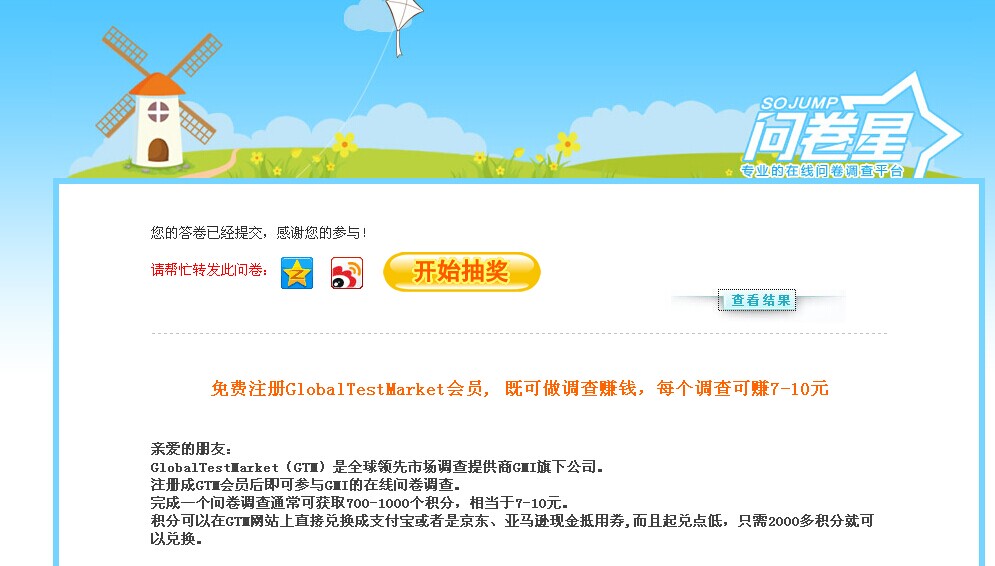Click the windmill's brown arched door
Image resolution: width=995 pixels, height=566 pixels.
tap(158, 151)
